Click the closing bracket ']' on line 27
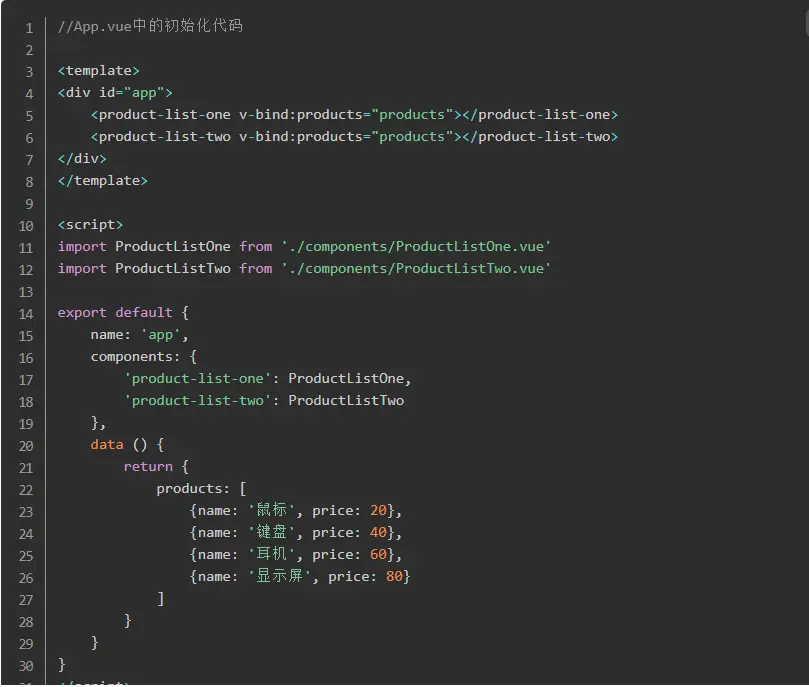 [x=161, y=599]
